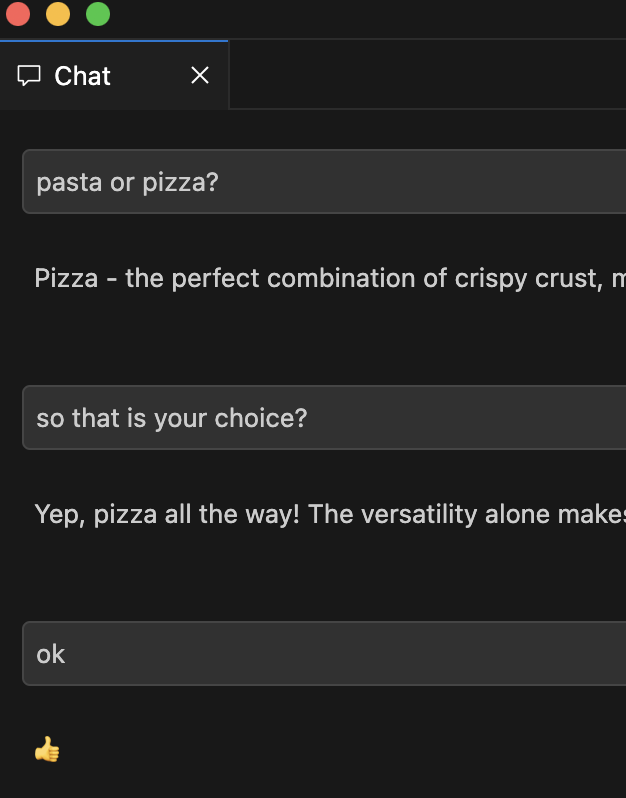
Task: Click the thumbs-up emoji response
Action: tap(47, 749)
